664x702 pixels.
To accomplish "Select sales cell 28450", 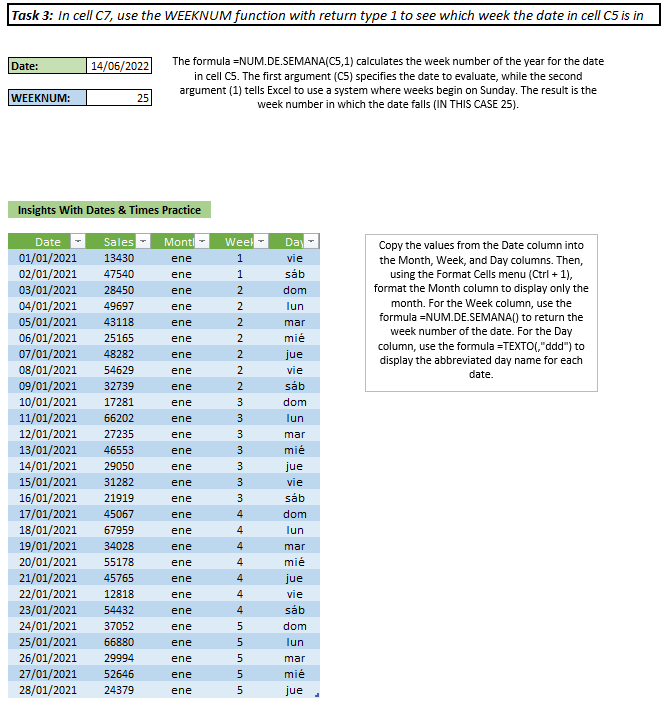I will (x=118, y=290).
